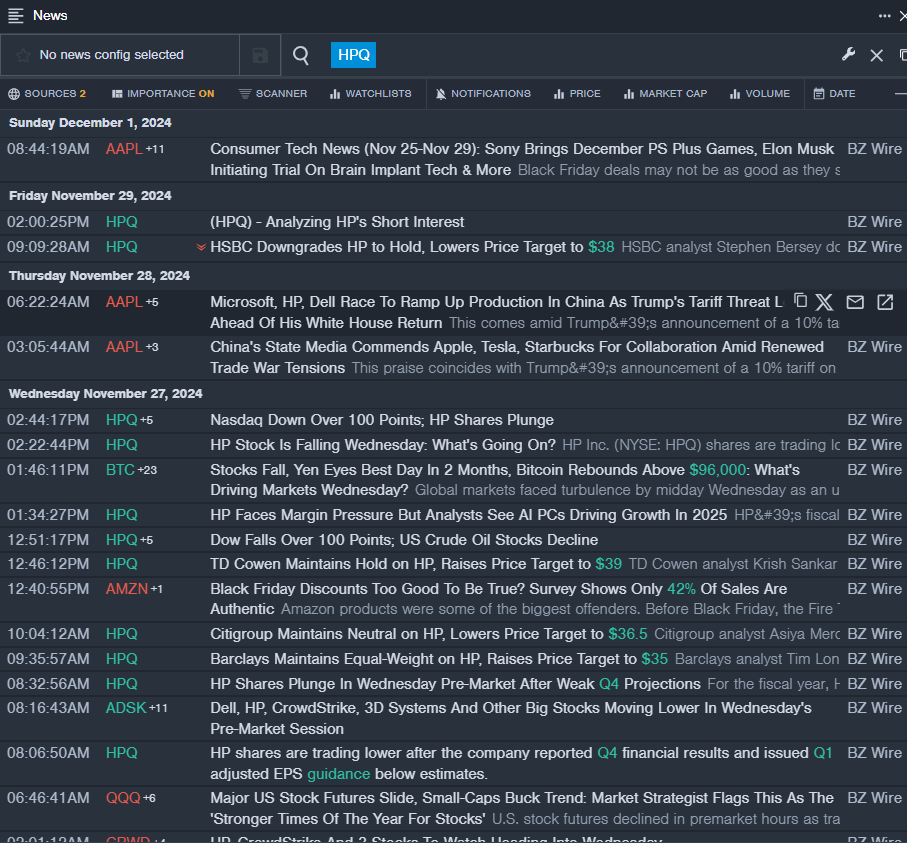Click HPQ ticker on the Short Interest row
Image resolution: width=907 pixels, height=843 pixels.
click(121, 222)
